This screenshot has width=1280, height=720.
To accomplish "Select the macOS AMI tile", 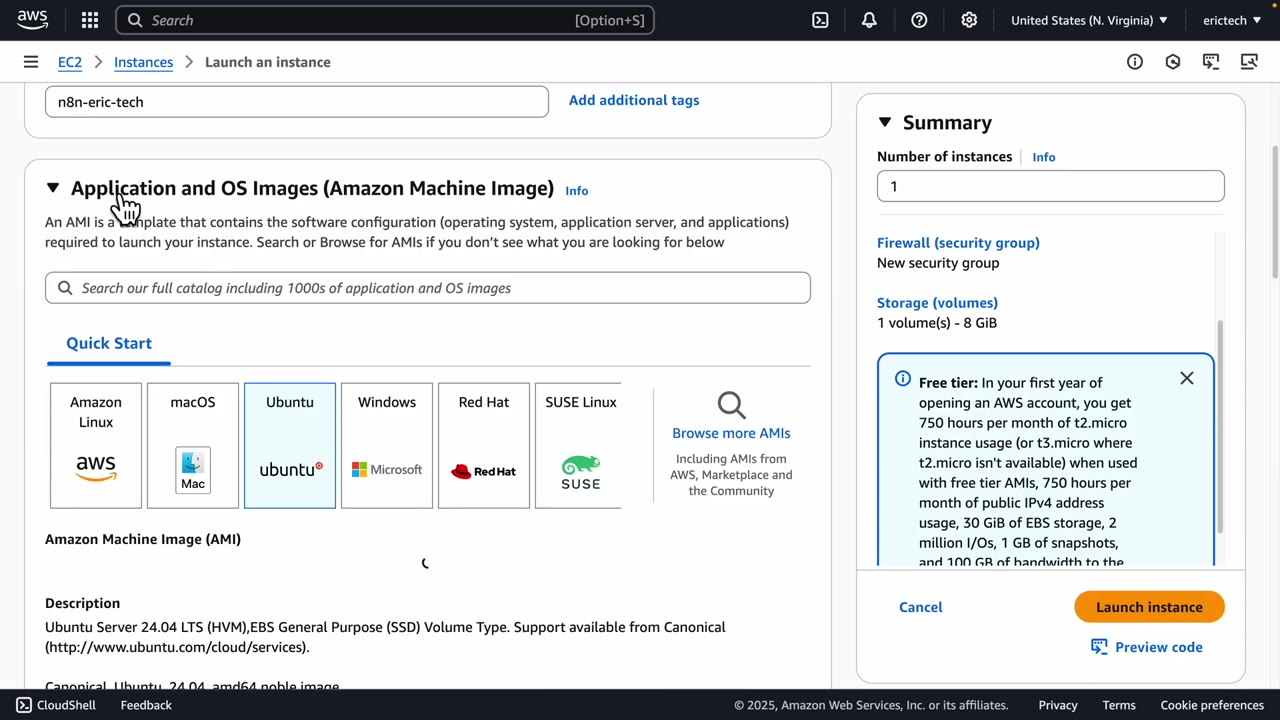I will point(193,445).
